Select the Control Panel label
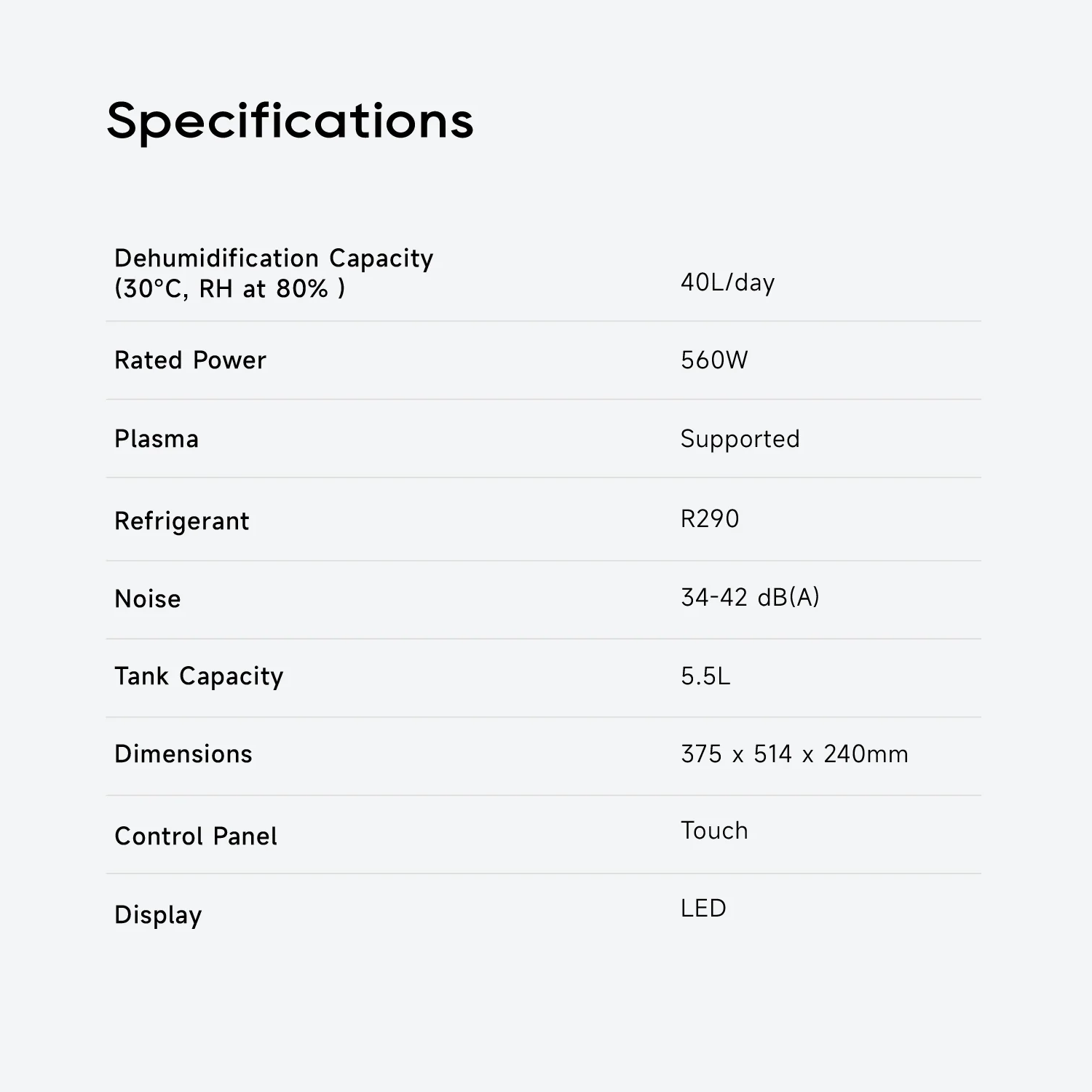 [x=196, y=836]
